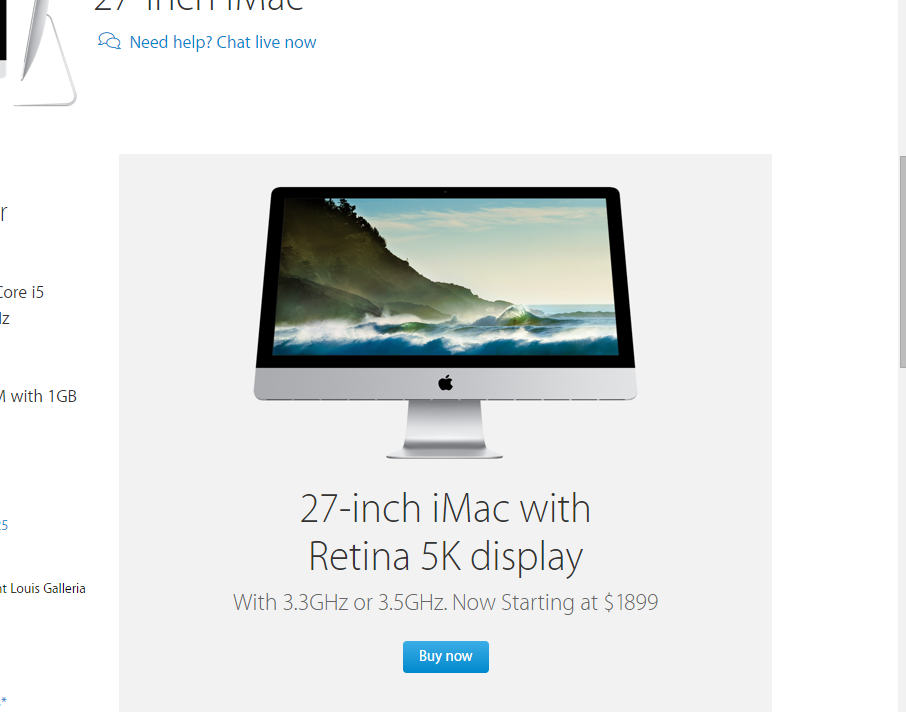
Task: Click the '27-inch iMac with' heading line
Action: [x=445, y=509]
